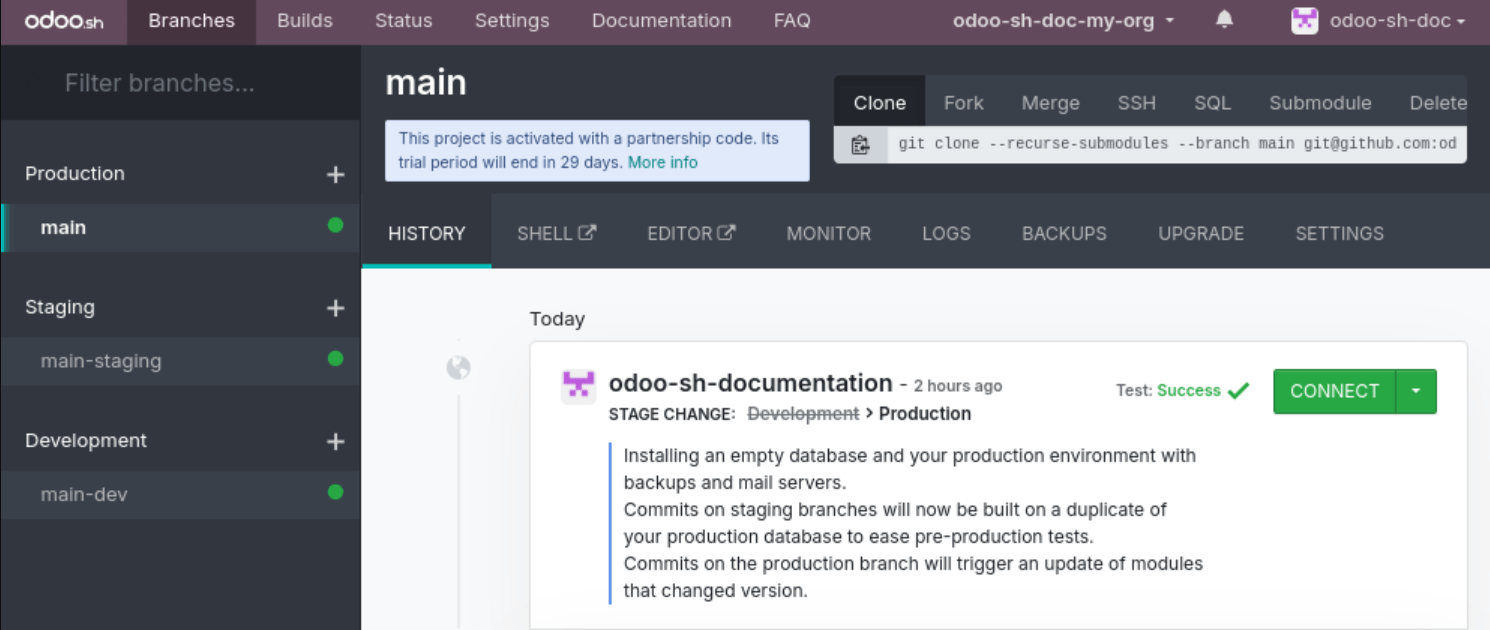Screen dimensions: 1490x630
Task: Click the external-link icon on the EDITOR tab
Action: (x=728, y=231)
